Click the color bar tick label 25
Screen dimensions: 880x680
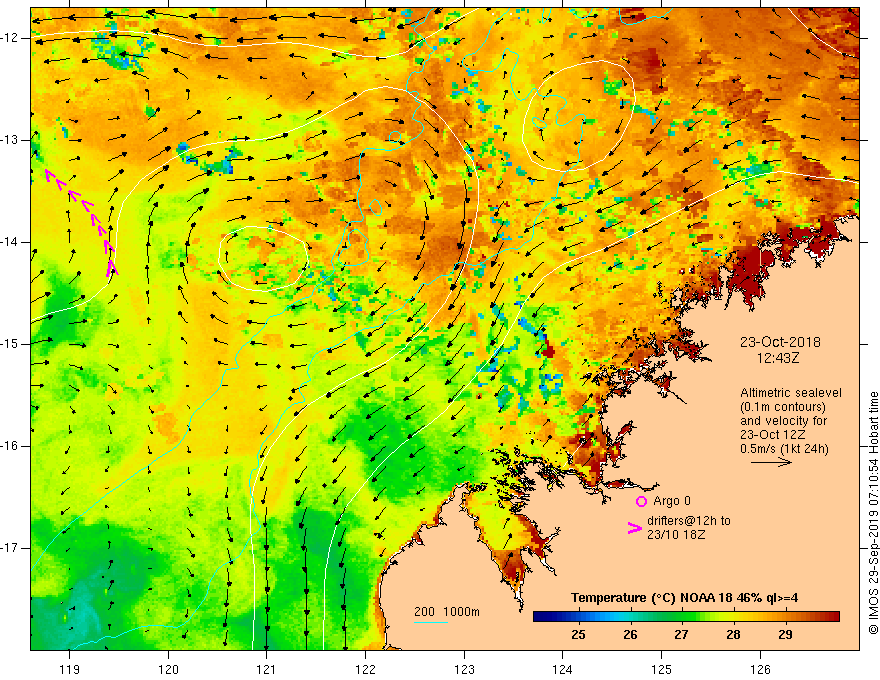[578, 635]
